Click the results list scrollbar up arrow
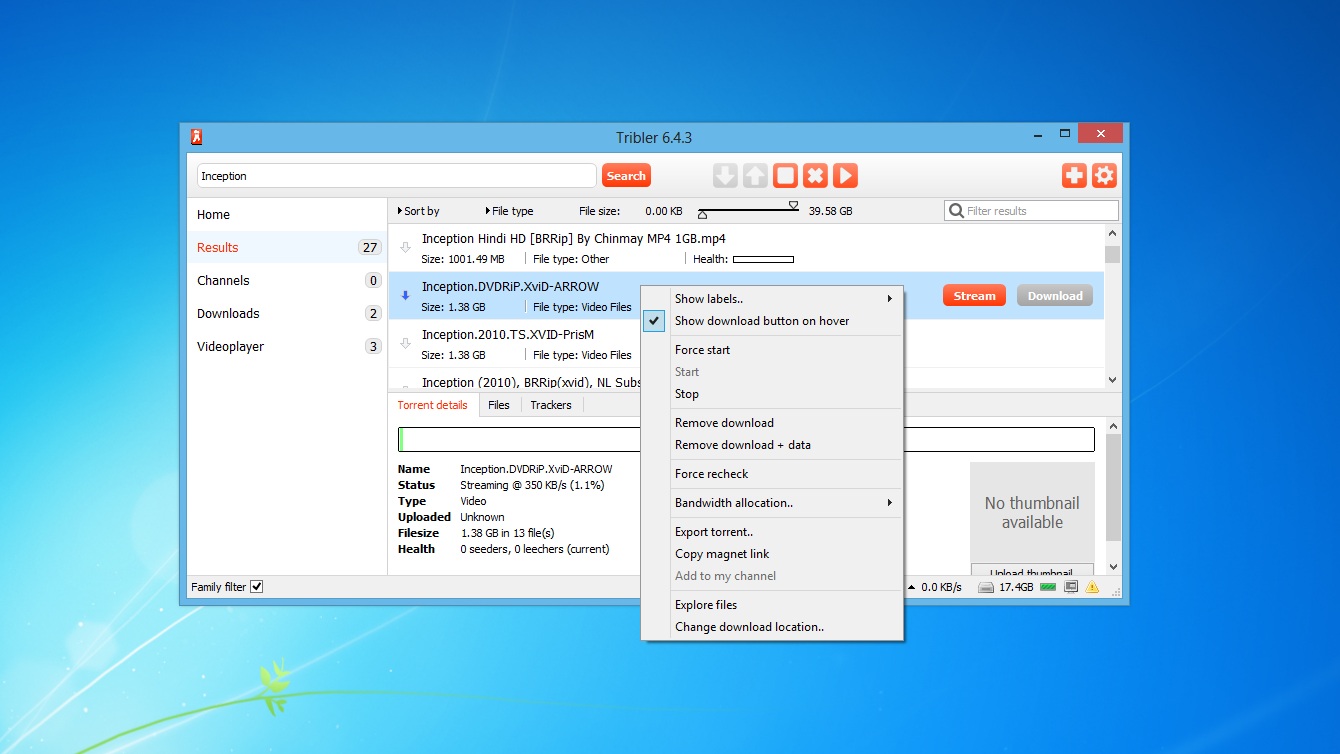Screen dimensions: 1340x754 click(1113, 232)
